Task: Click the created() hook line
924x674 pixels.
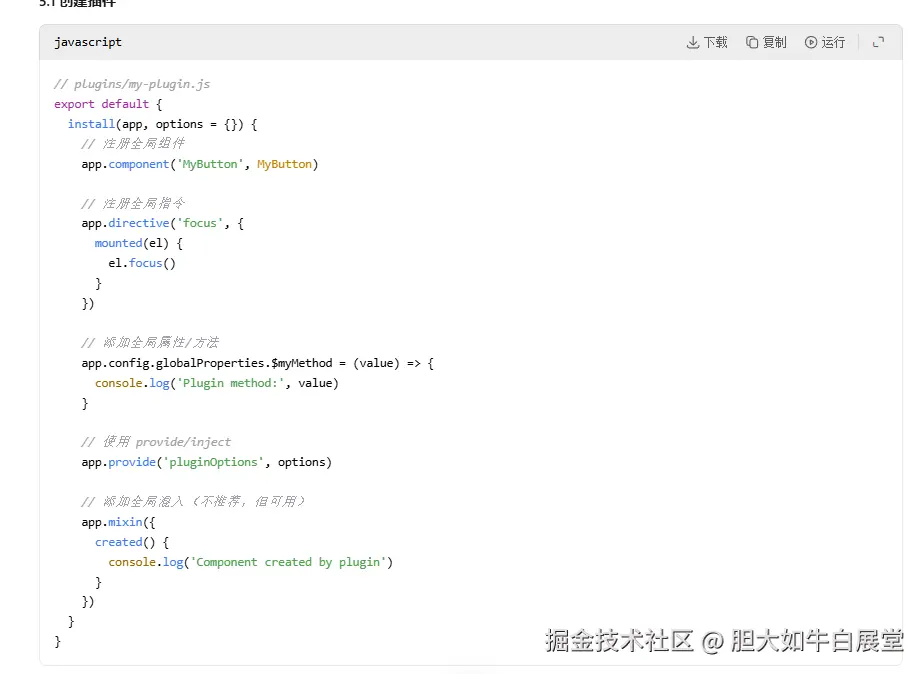Action: (132, 542)
